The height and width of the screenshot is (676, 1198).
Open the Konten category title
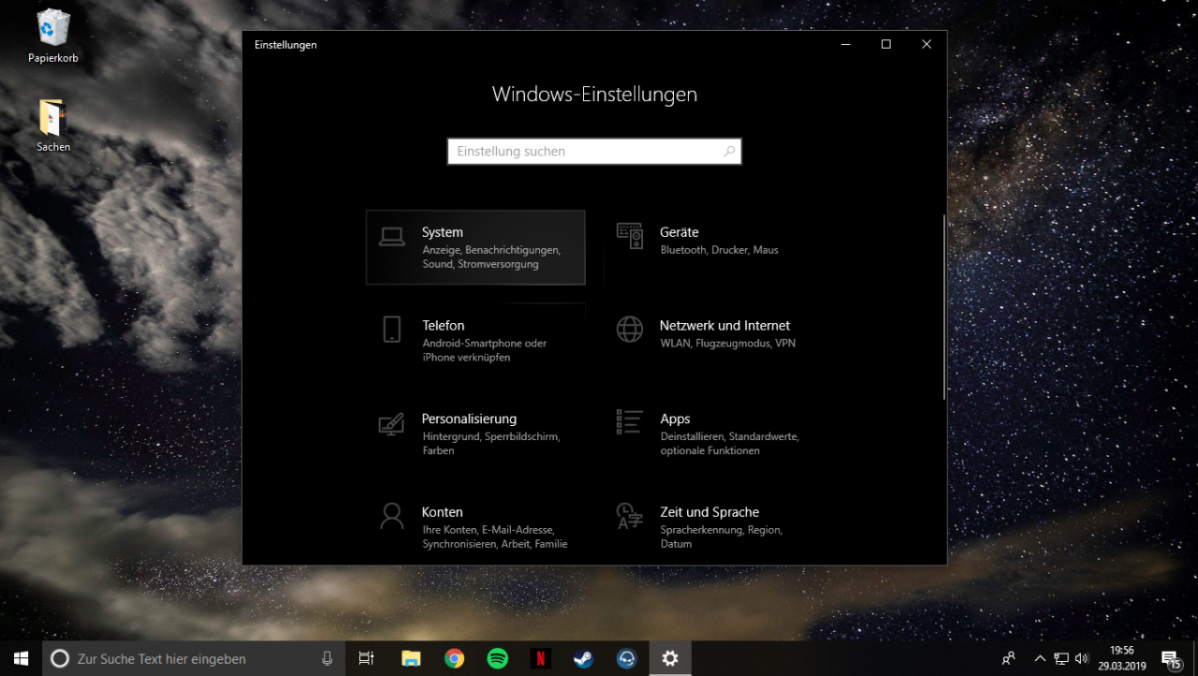pos(442,512)
